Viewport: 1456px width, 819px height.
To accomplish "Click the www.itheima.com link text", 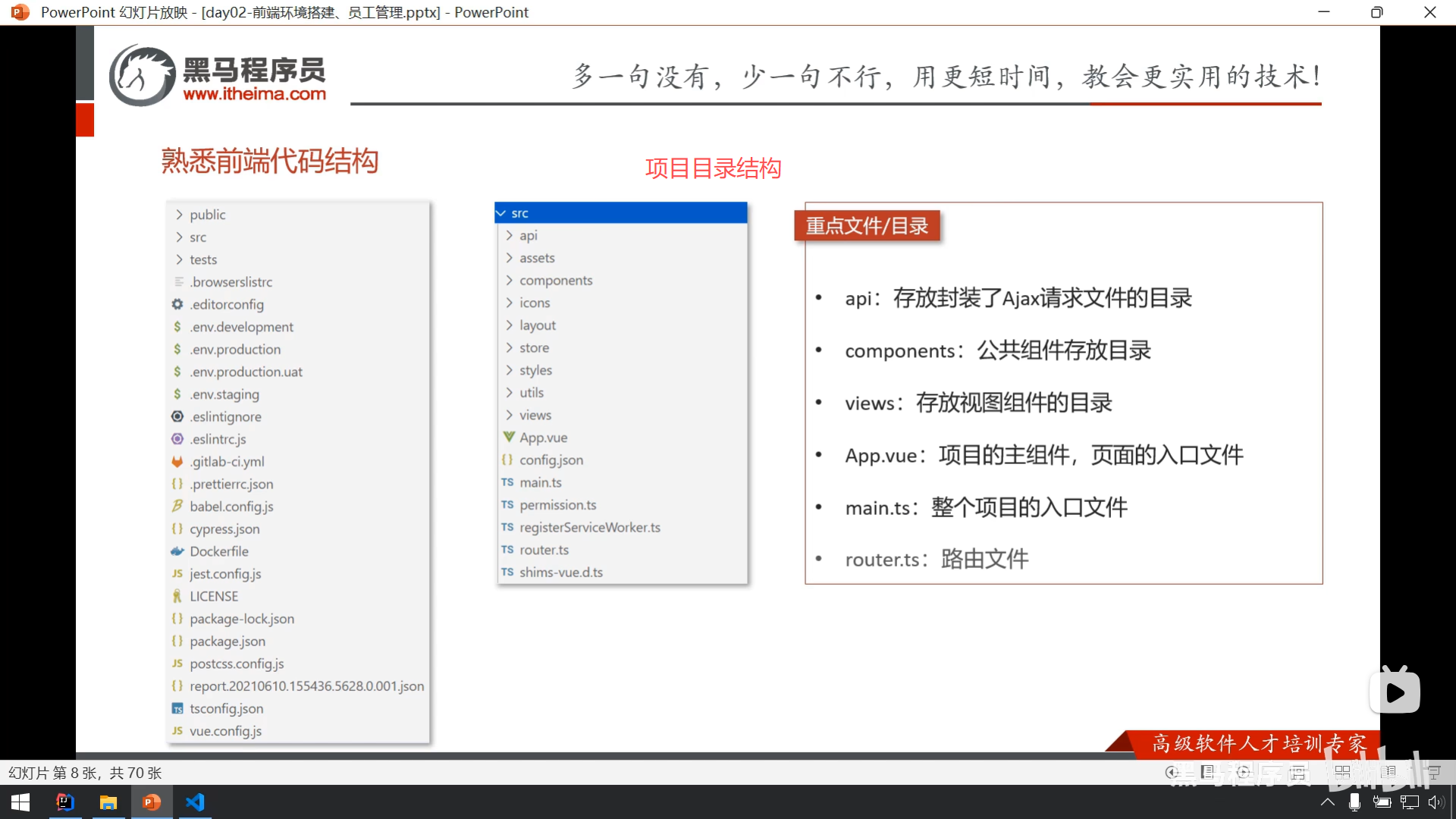I will (254, 94).
